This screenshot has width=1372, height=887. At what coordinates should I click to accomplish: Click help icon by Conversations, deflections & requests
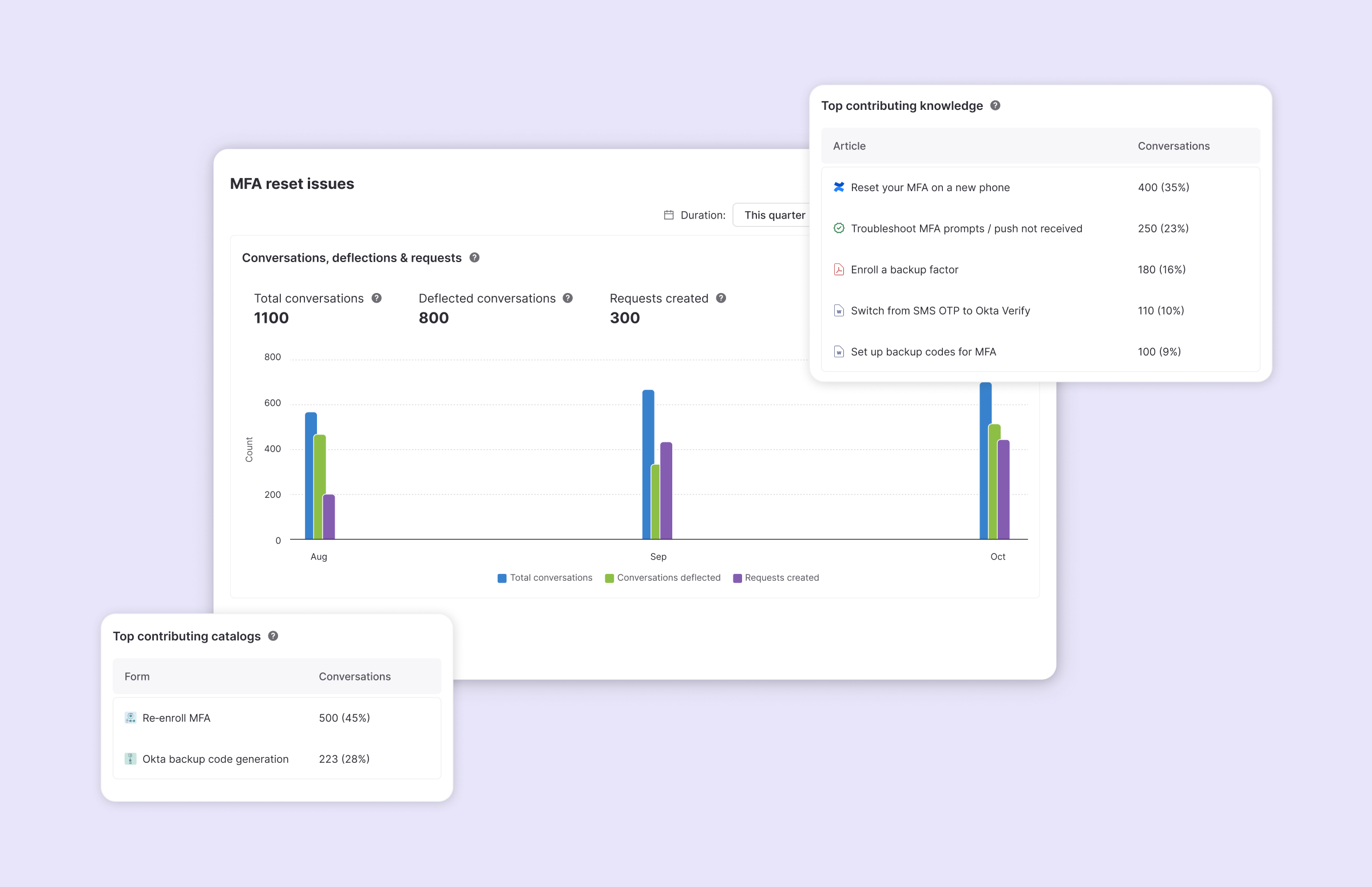(474, 258)
